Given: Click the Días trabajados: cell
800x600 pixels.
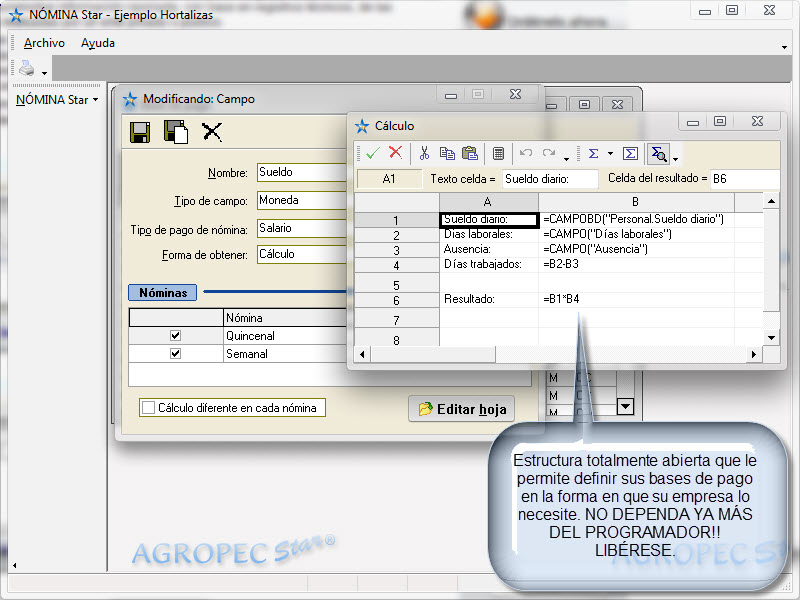Looking at the screenshot, I should [488, 264].
